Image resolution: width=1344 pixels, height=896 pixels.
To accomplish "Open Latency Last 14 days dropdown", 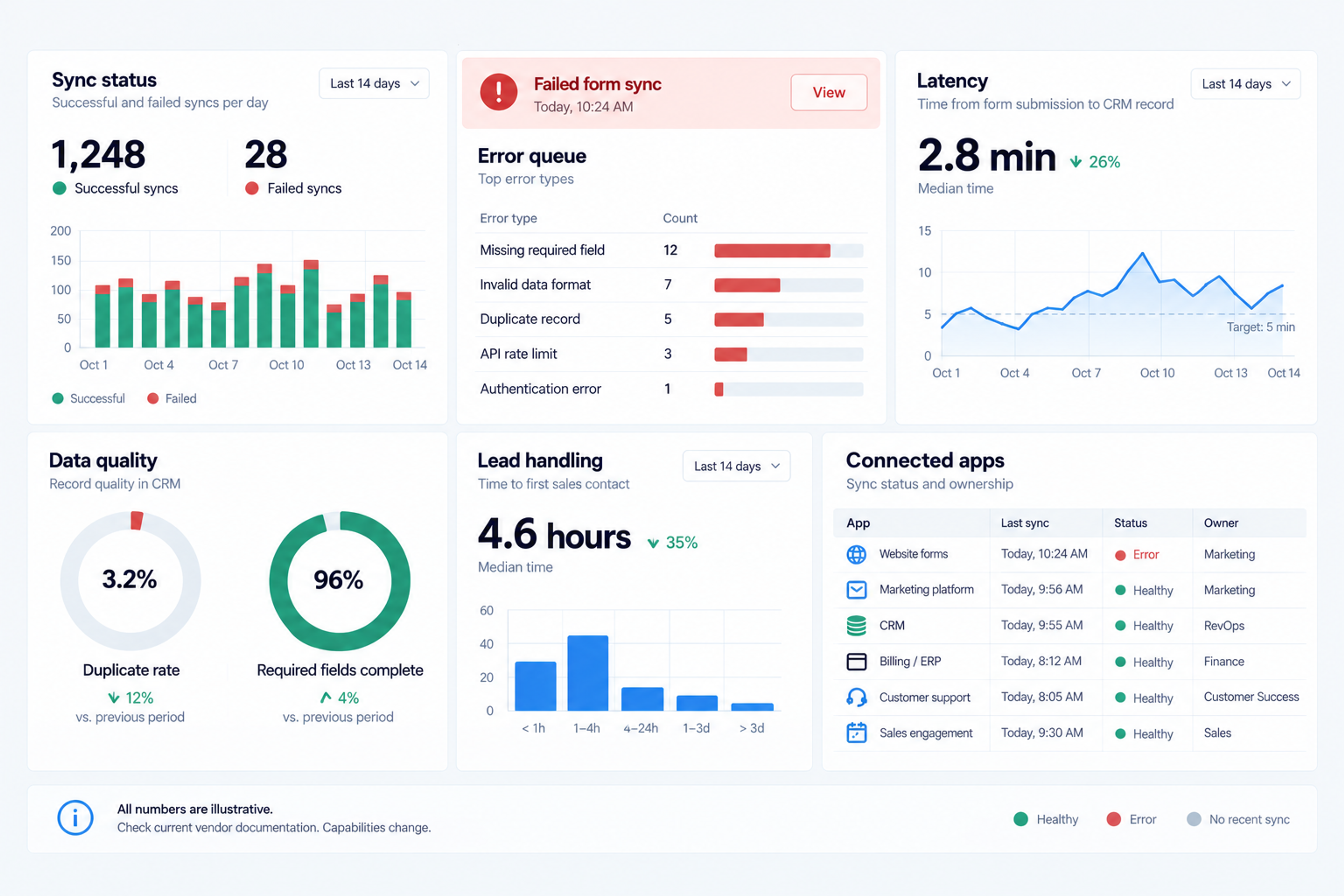I will click(1245, 84).
